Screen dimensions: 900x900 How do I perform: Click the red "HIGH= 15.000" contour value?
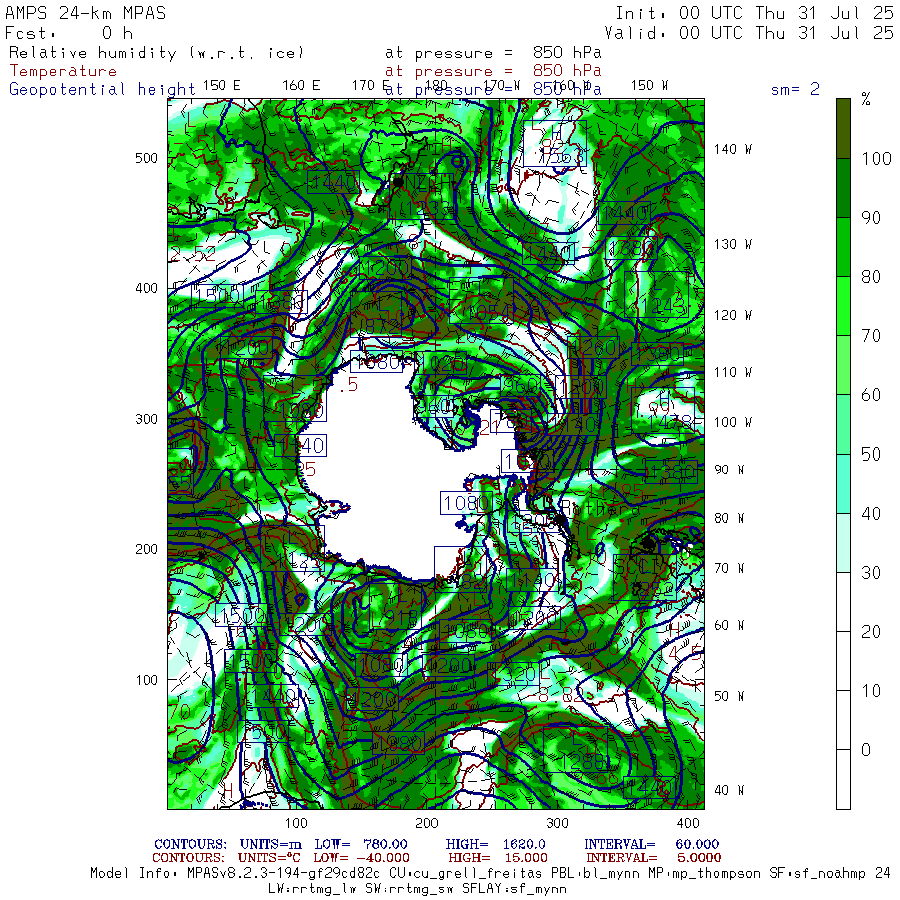(x=498, y=858)
